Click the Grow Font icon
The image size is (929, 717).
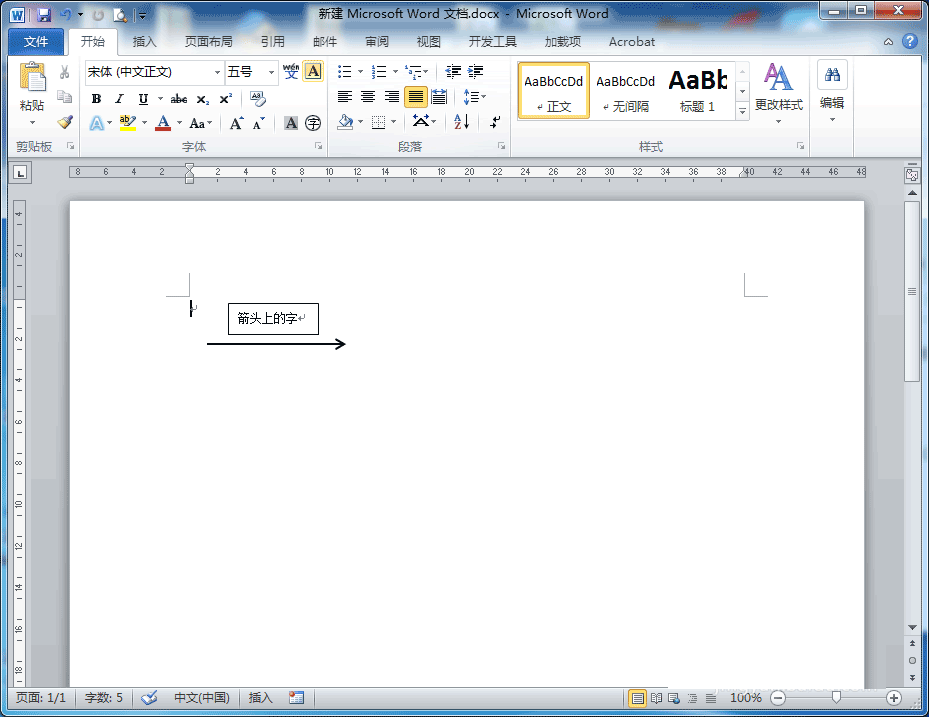pos(236,124)
